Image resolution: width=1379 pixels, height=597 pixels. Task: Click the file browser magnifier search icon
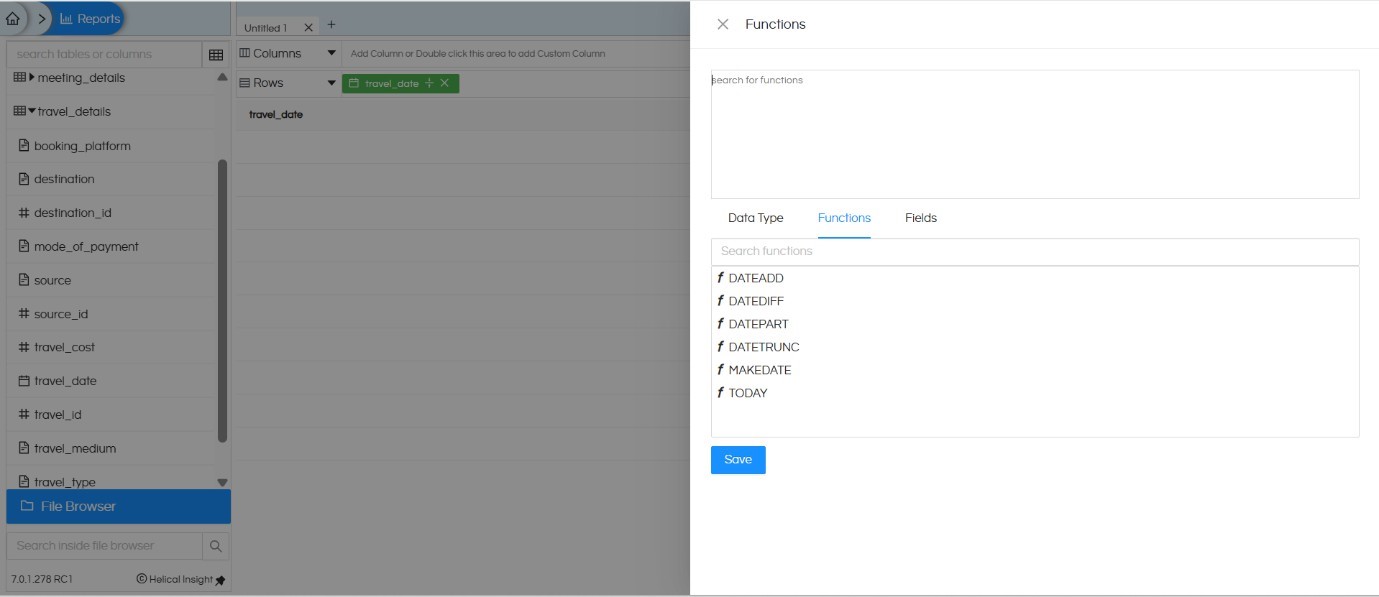(215, 546)
